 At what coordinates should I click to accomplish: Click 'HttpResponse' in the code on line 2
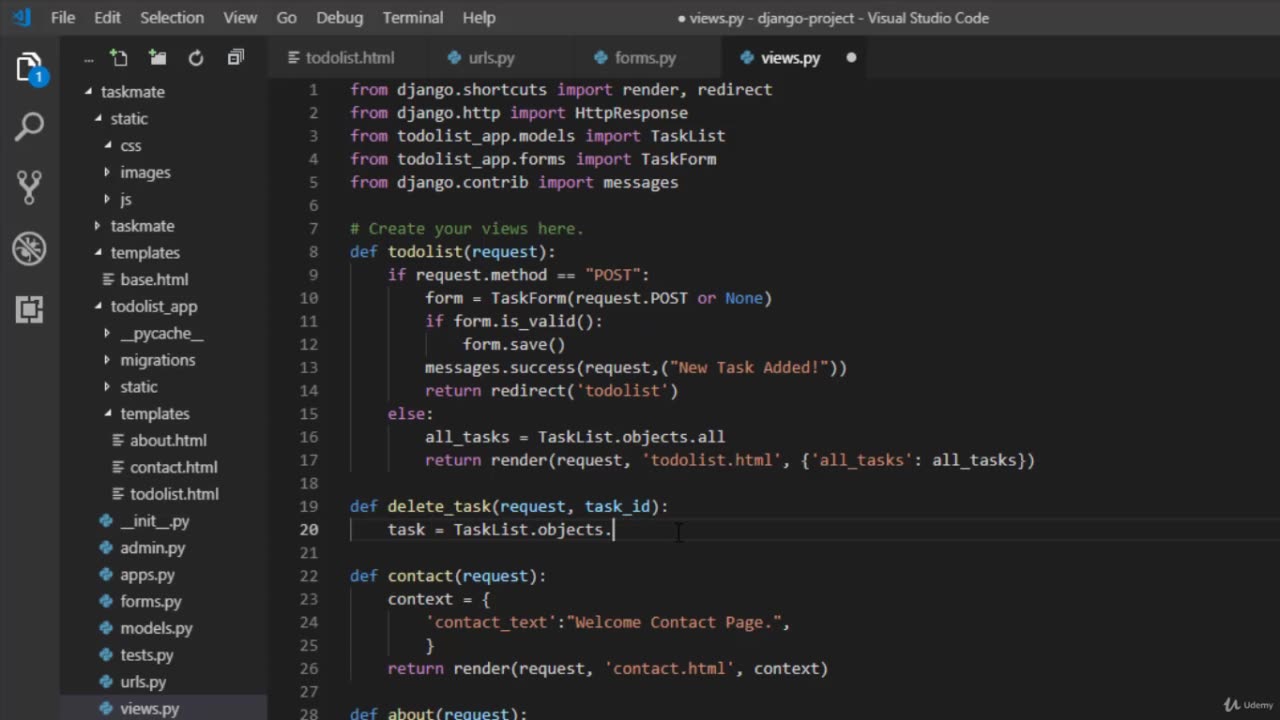tap(631, 113)
